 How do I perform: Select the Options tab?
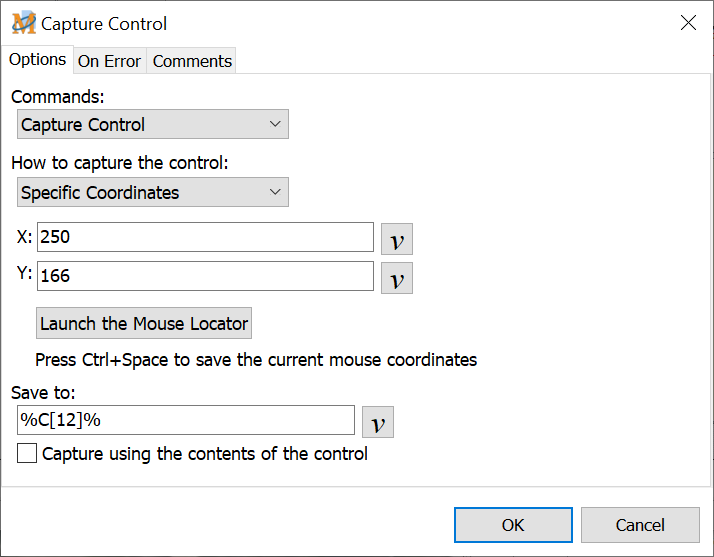tap(37, 59)
